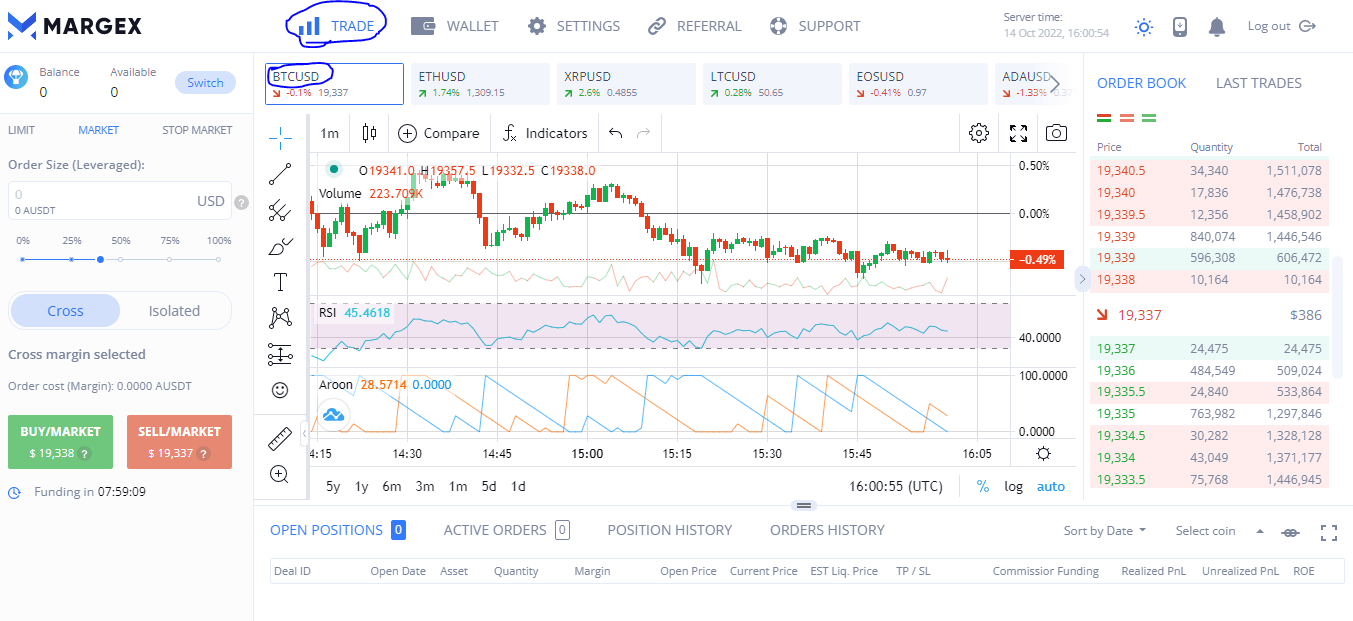
Task: Open the SETTINGS page
Action: coord(574,26)
